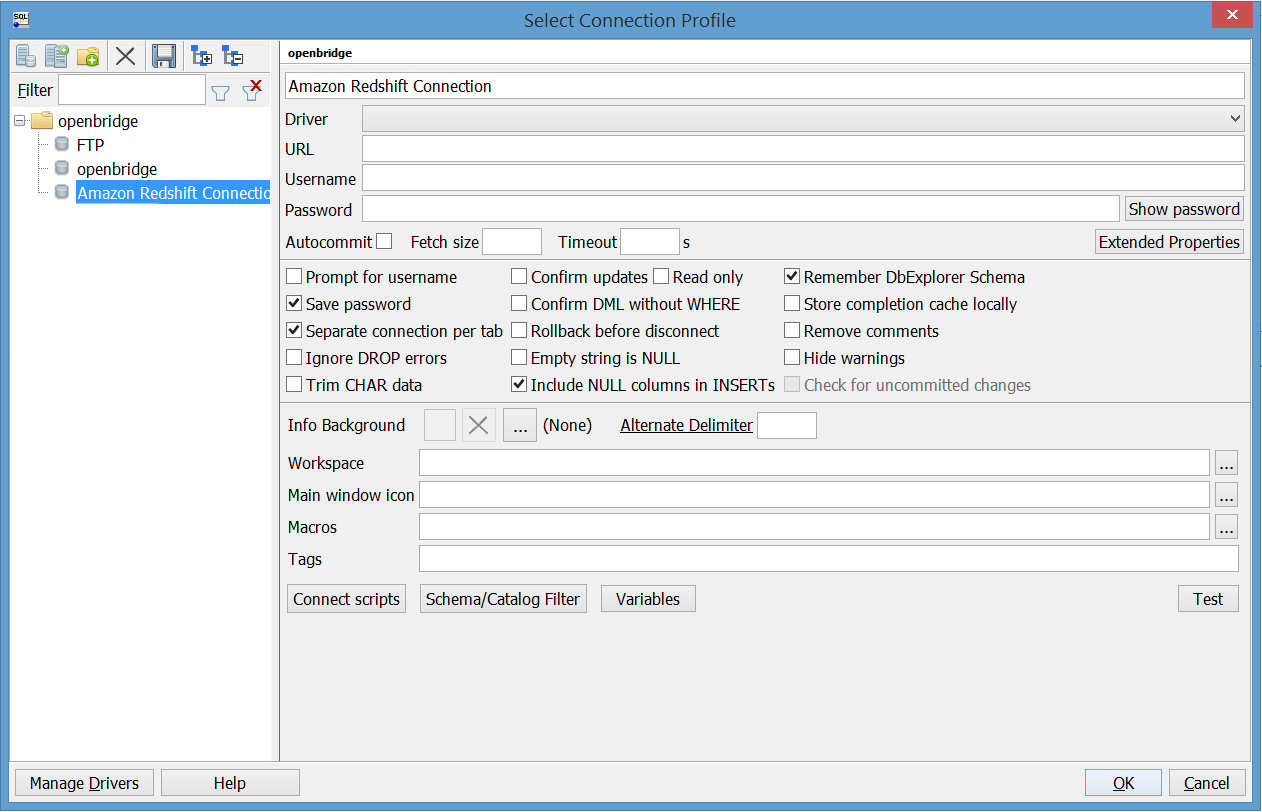Enable Store completion cache locally
Screen dimensions: 1262x812
click(792, 304)
